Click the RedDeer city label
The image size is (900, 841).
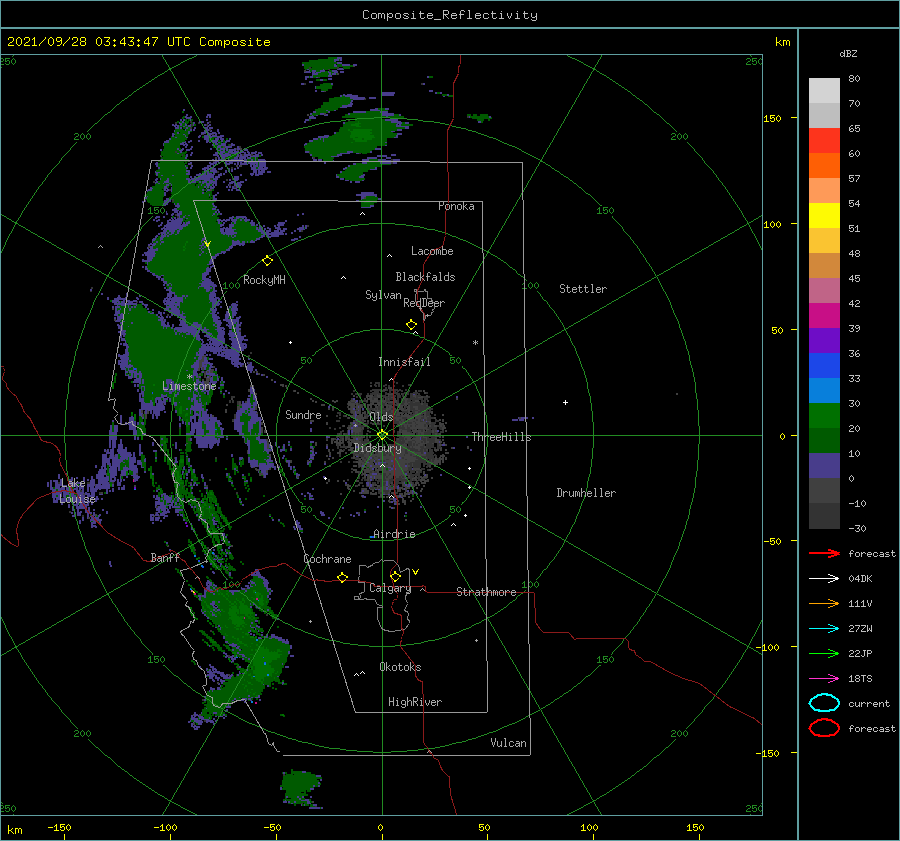pos(424,303)
